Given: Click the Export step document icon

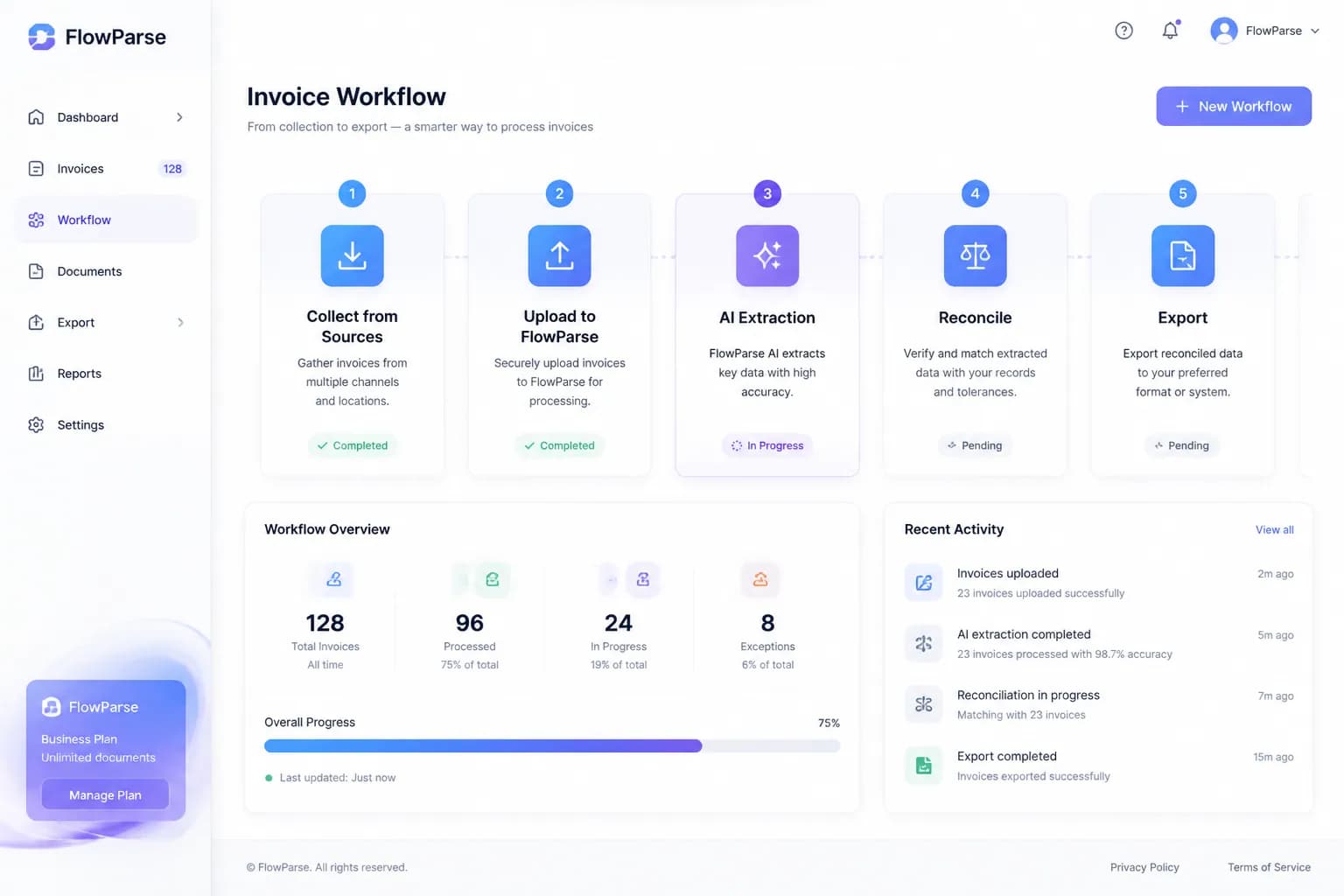Looking at the screenshot, I should tap(1182, 255).
